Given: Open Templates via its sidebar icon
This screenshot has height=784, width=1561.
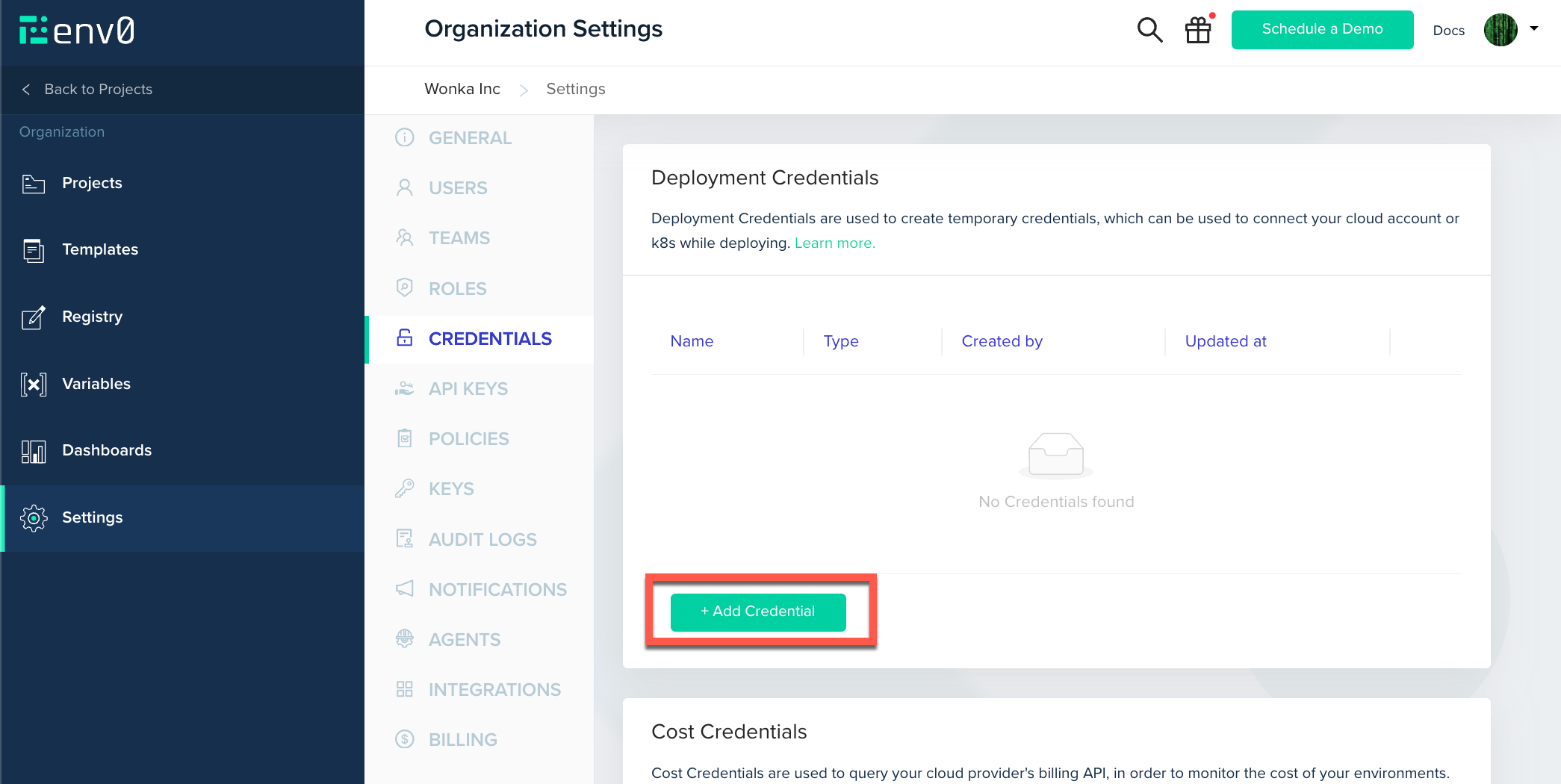Looking at the screenshot, I should coord(34,250).
